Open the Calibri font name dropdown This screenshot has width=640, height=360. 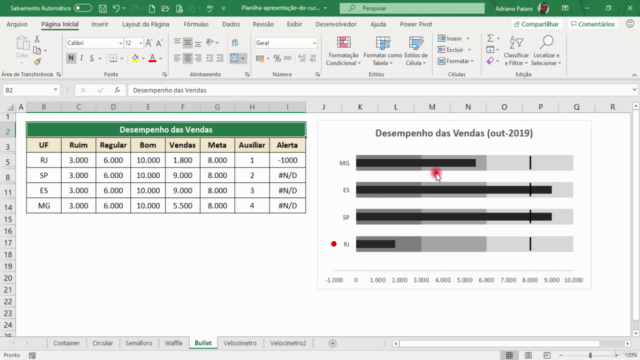[120, 43]
